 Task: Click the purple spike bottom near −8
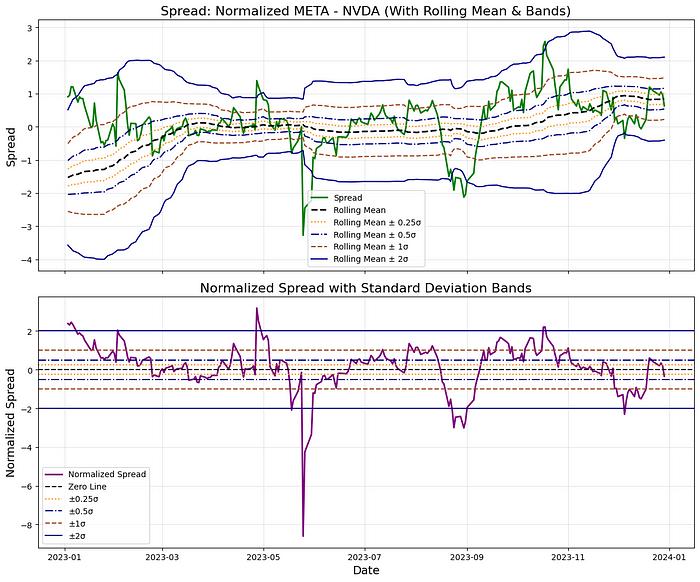303,535
